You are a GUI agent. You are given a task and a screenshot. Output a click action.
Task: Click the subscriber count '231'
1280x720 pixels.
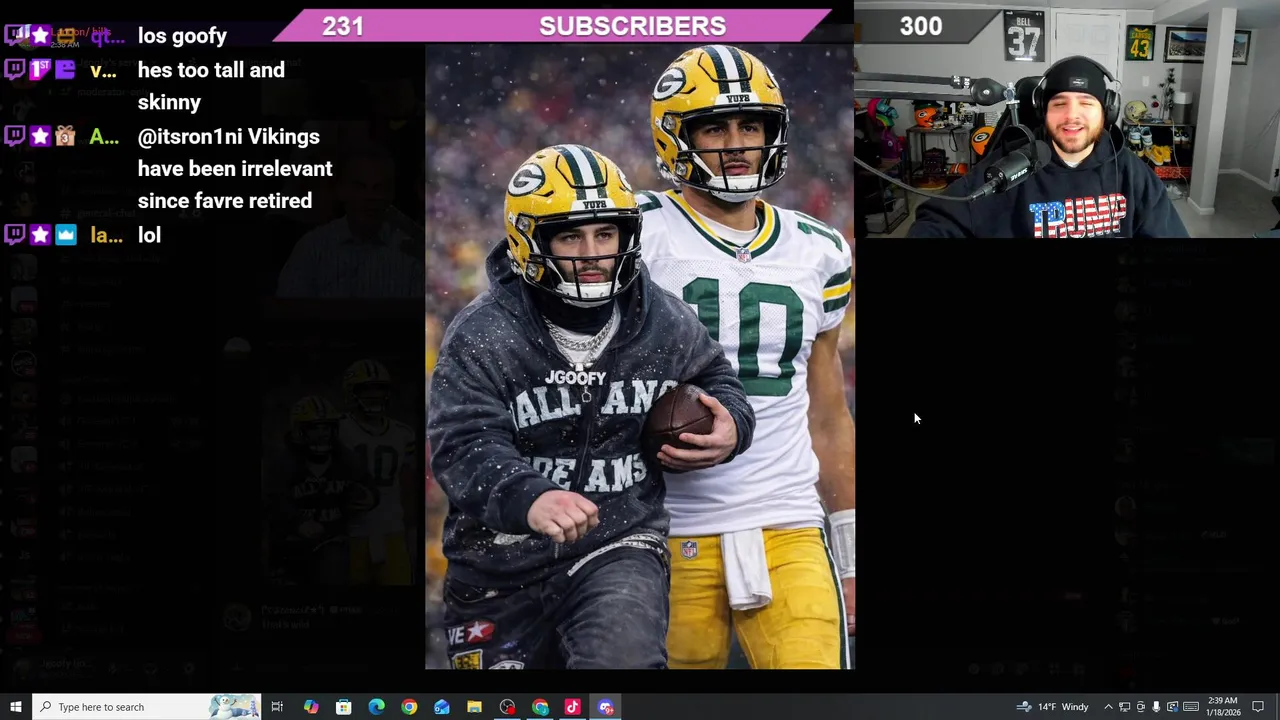(x=343, y=26)
